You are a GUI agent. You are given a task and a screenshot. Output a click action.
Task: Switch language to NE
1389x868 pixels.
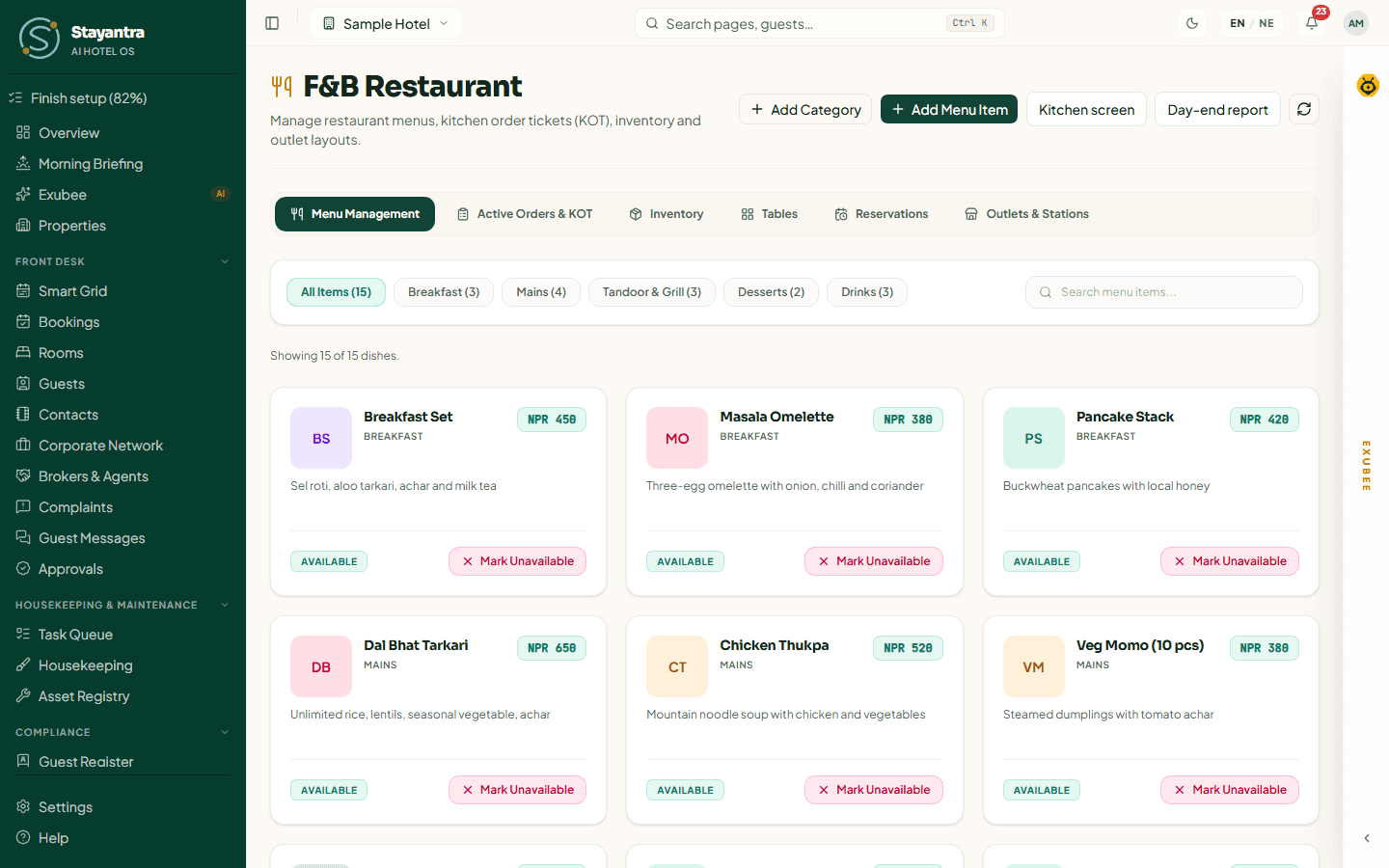tap(1266, 23)
